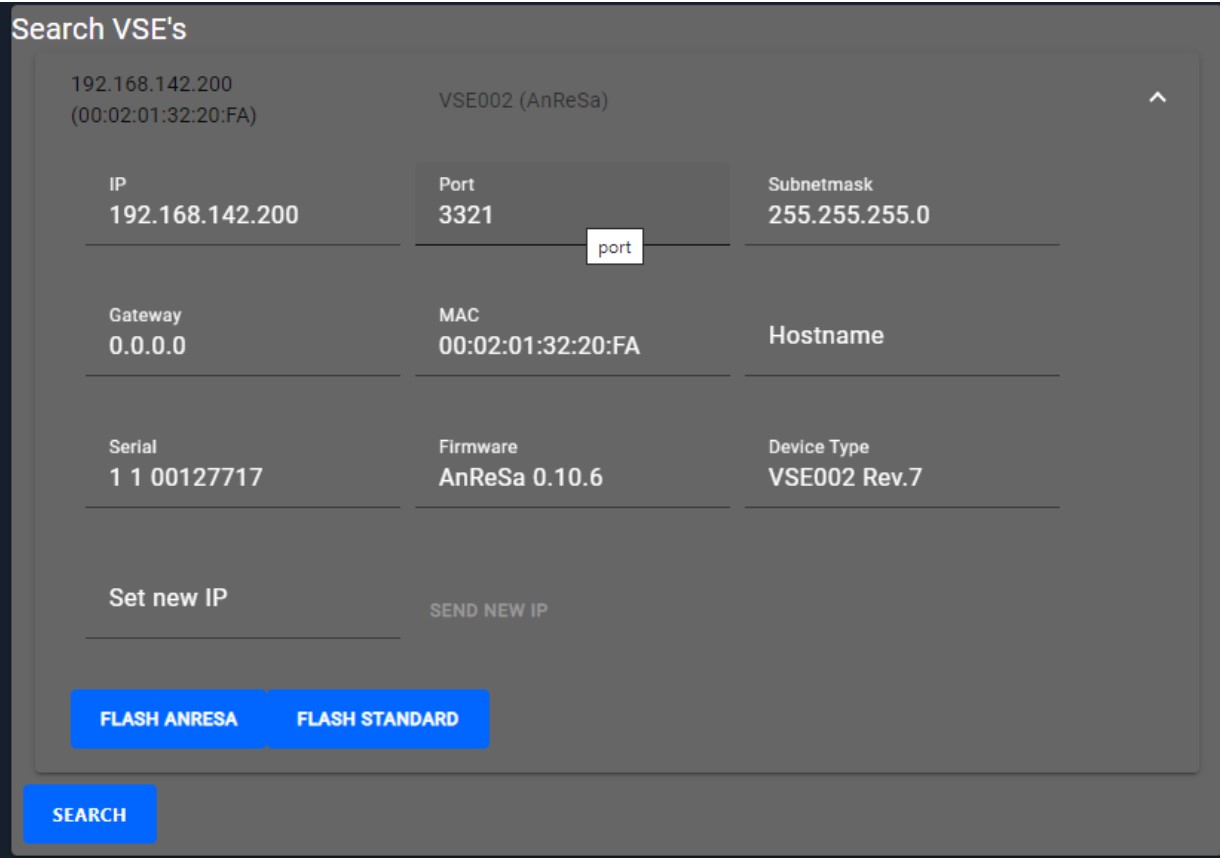Focus the Set new IP input
Screen dimensions: 1220x858
pos(242,600)
